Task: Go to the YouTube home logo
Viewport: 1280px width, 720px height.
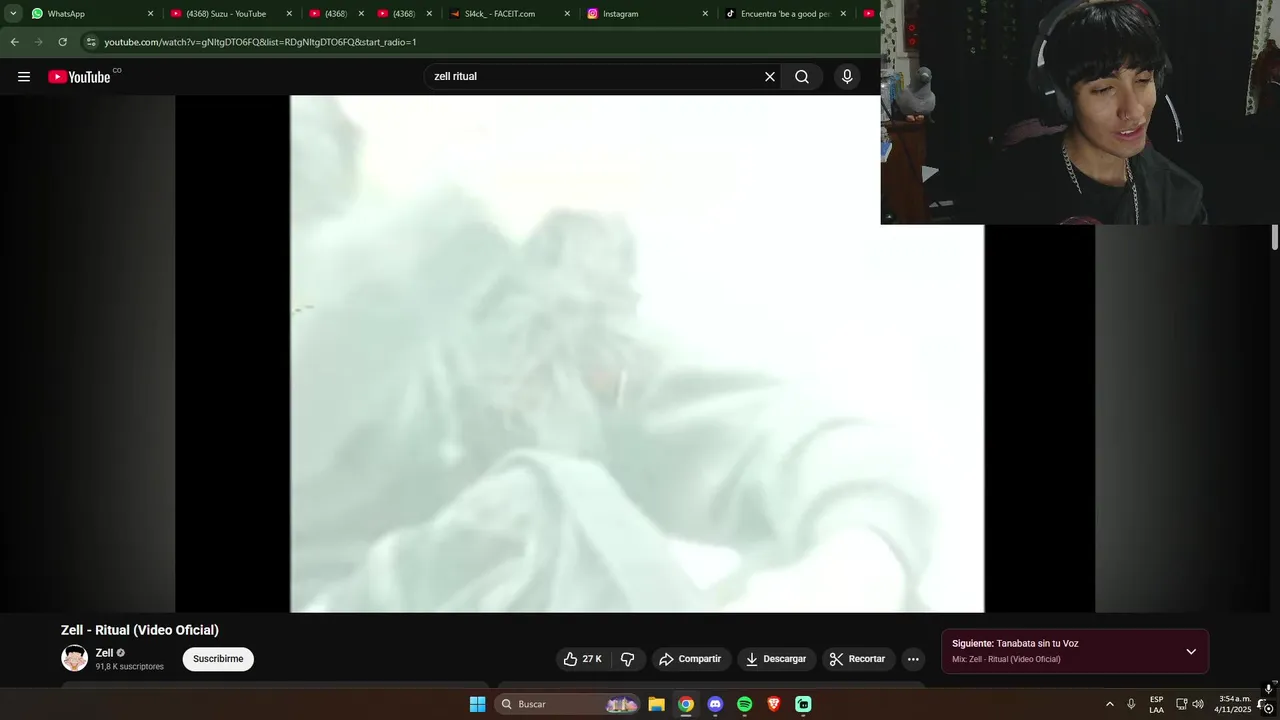Action: (x=79, y=77)
